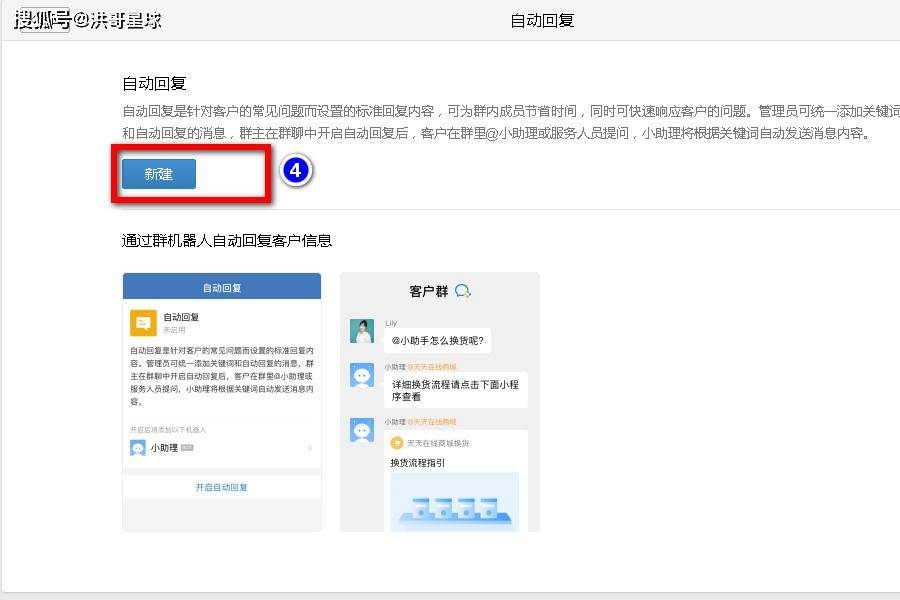Click robot avatar beside 详细换货流程 message
The image size is (900, 600).
click(362, 376)
